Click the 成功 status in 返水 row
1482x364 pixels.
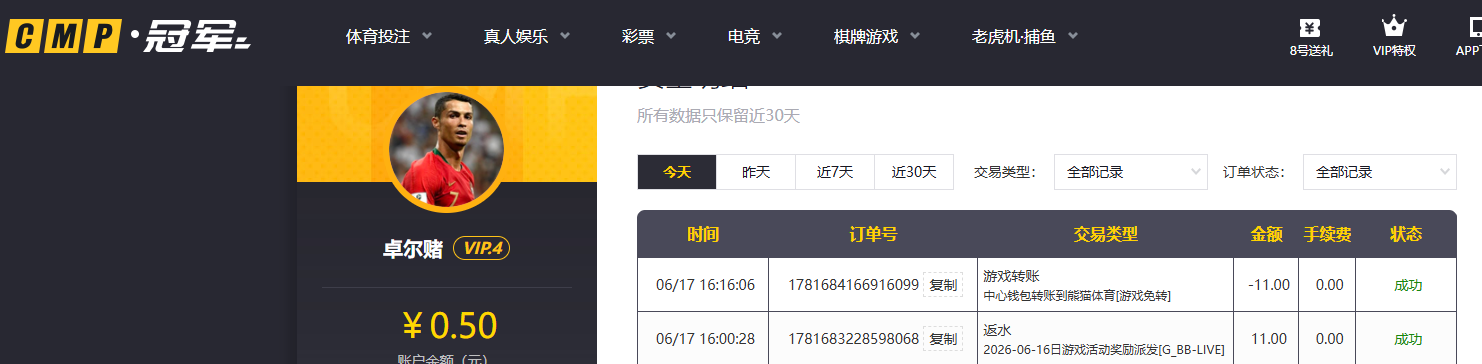pyautogui.click(x=1408, y=339)
